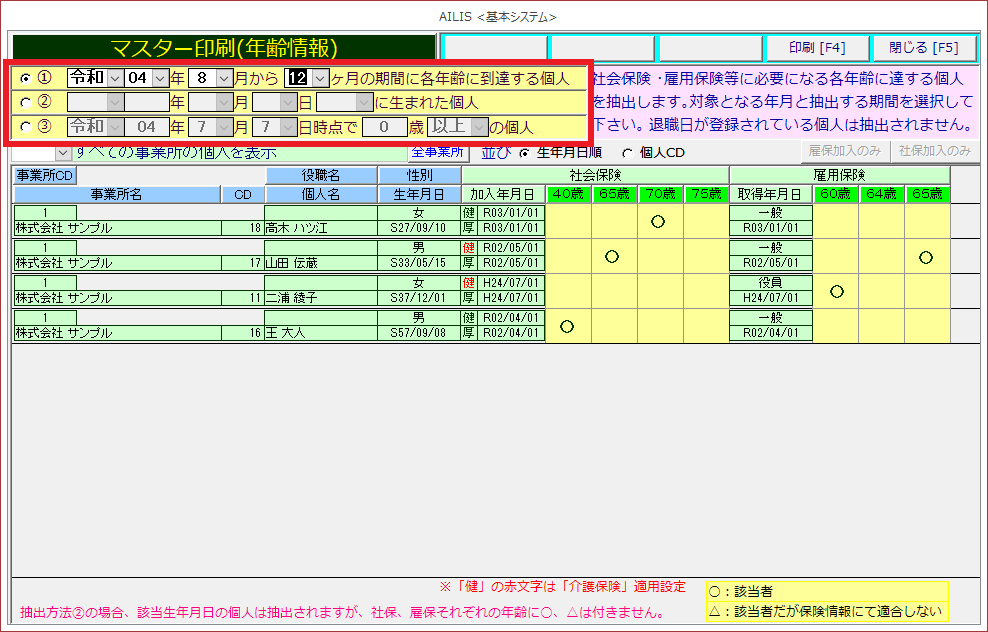Click the 0 歳 age input field
The image size is (988, 632).
tap(384, 127)
